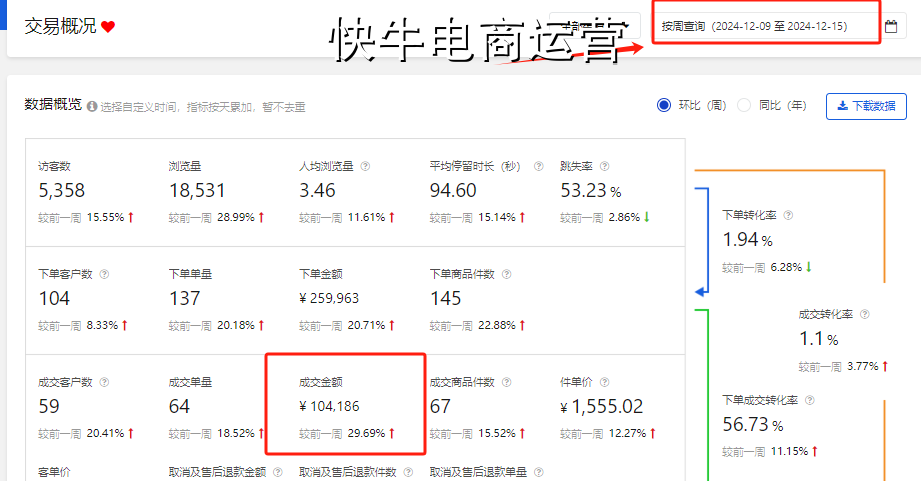Click 成交金额 change 29.69% text
This screenshot has height=481, width=921.
click(x=367, y=433)
